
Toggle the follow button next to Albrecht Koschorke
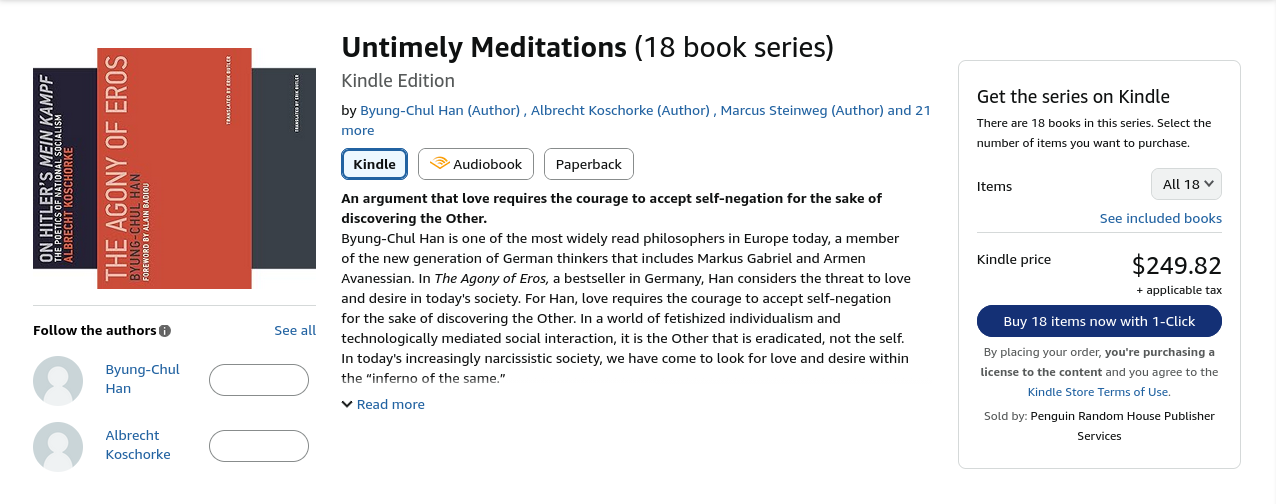[258, 446]
